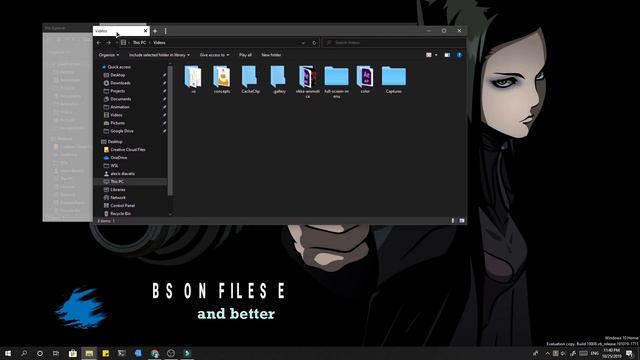Focus the Search Videos input field
This screenshot has height=360, width=640.
pos(394,42)
